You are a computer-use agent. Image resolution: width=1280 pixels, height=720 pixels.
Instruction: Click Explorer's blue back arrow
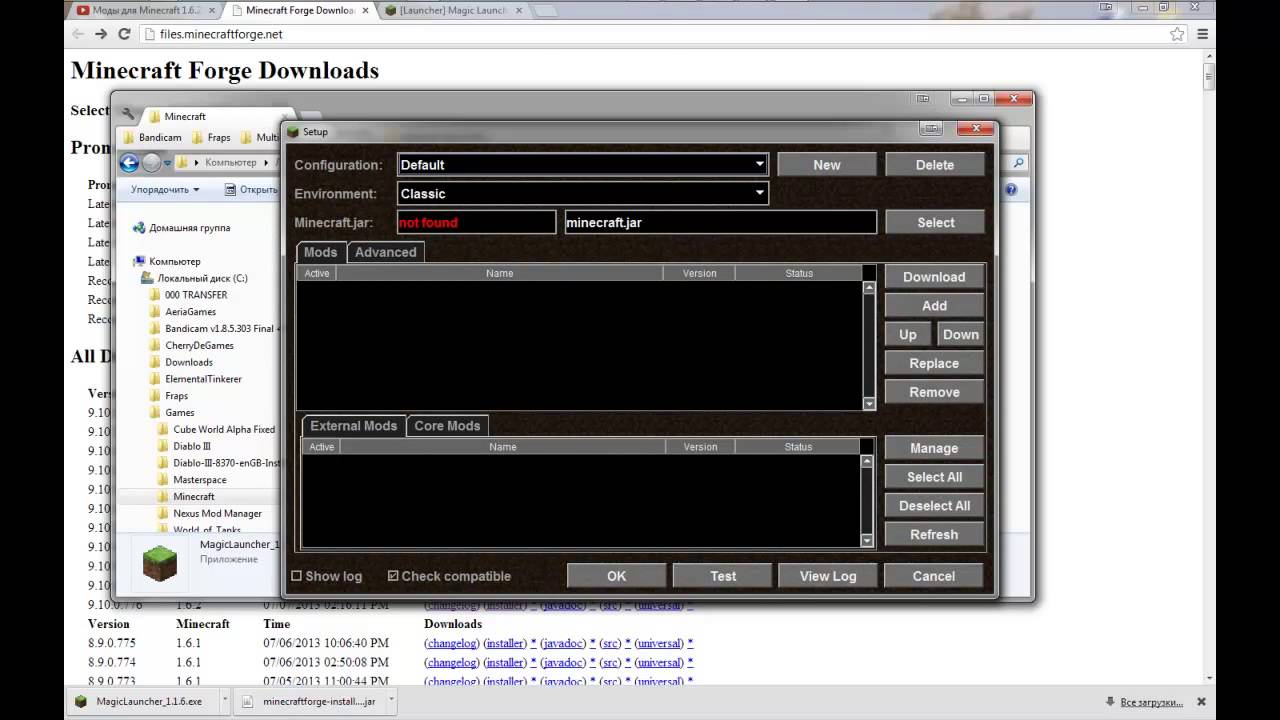[x=129, y=162]
